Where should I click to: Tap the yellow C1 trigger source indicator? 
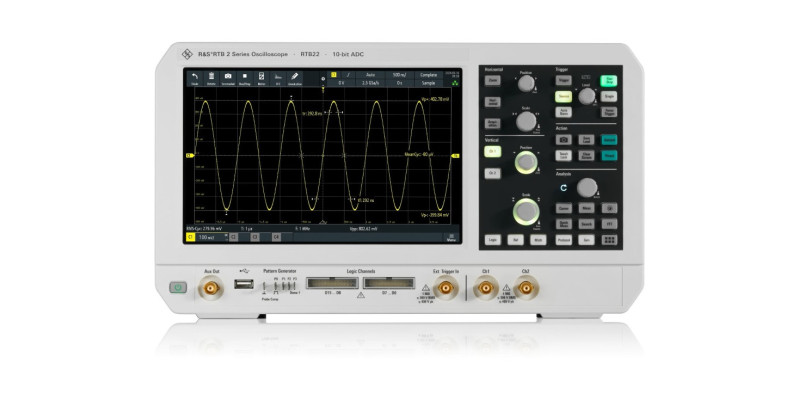(334, 75)
